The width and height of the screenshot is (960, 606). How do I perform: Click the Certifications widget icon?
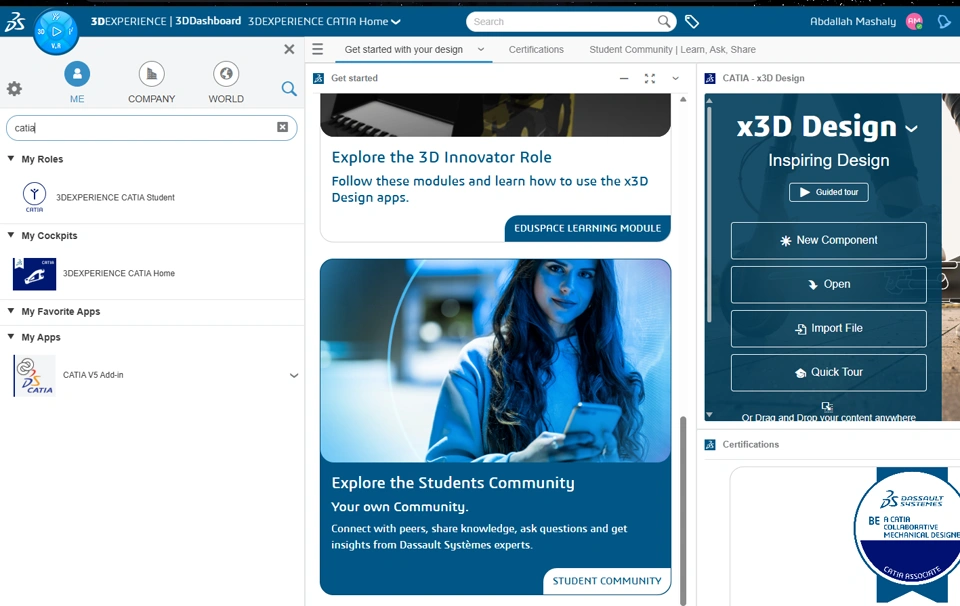coord(710,444)
